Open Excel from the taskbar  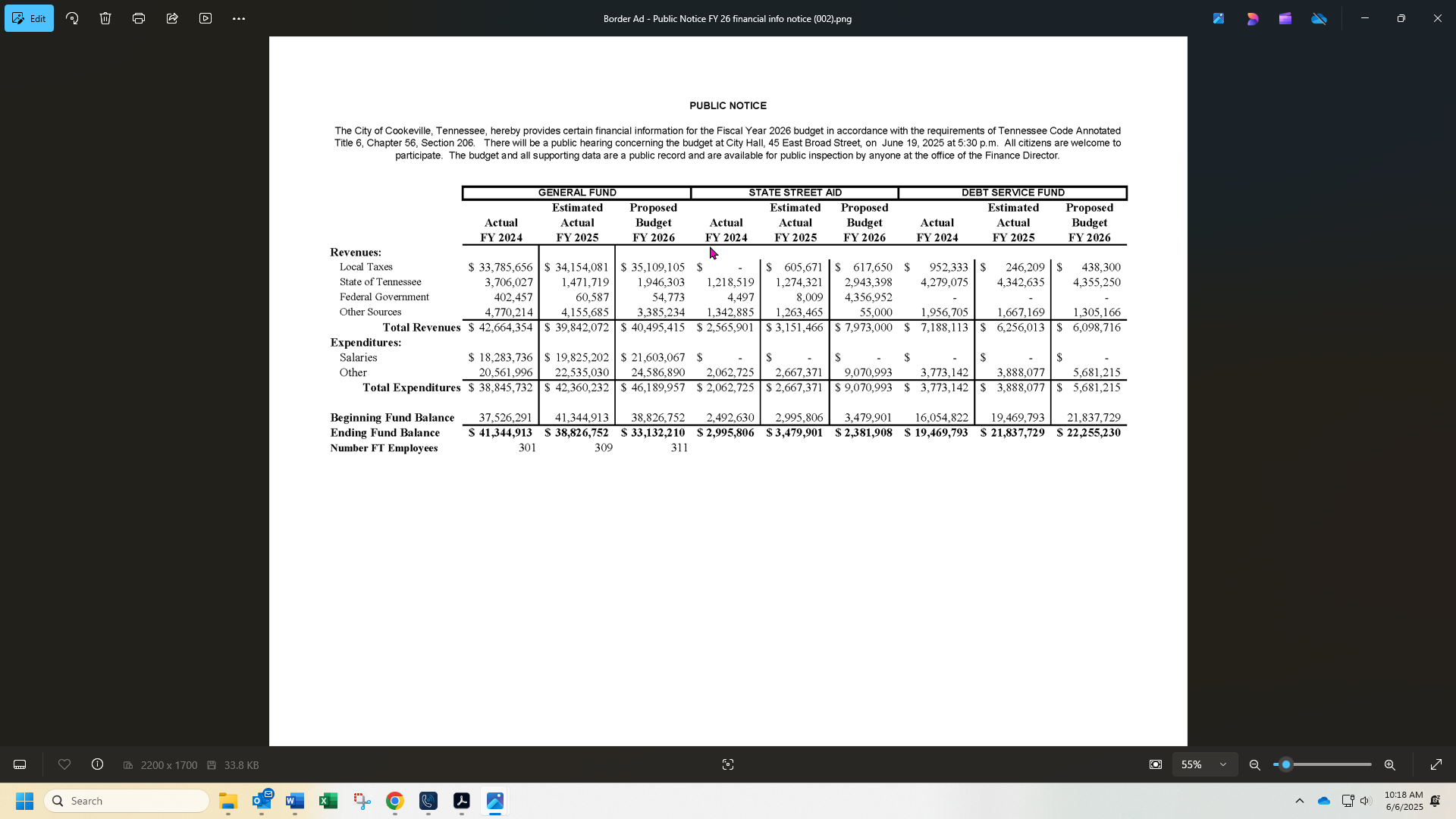click(x=328, y=801)
